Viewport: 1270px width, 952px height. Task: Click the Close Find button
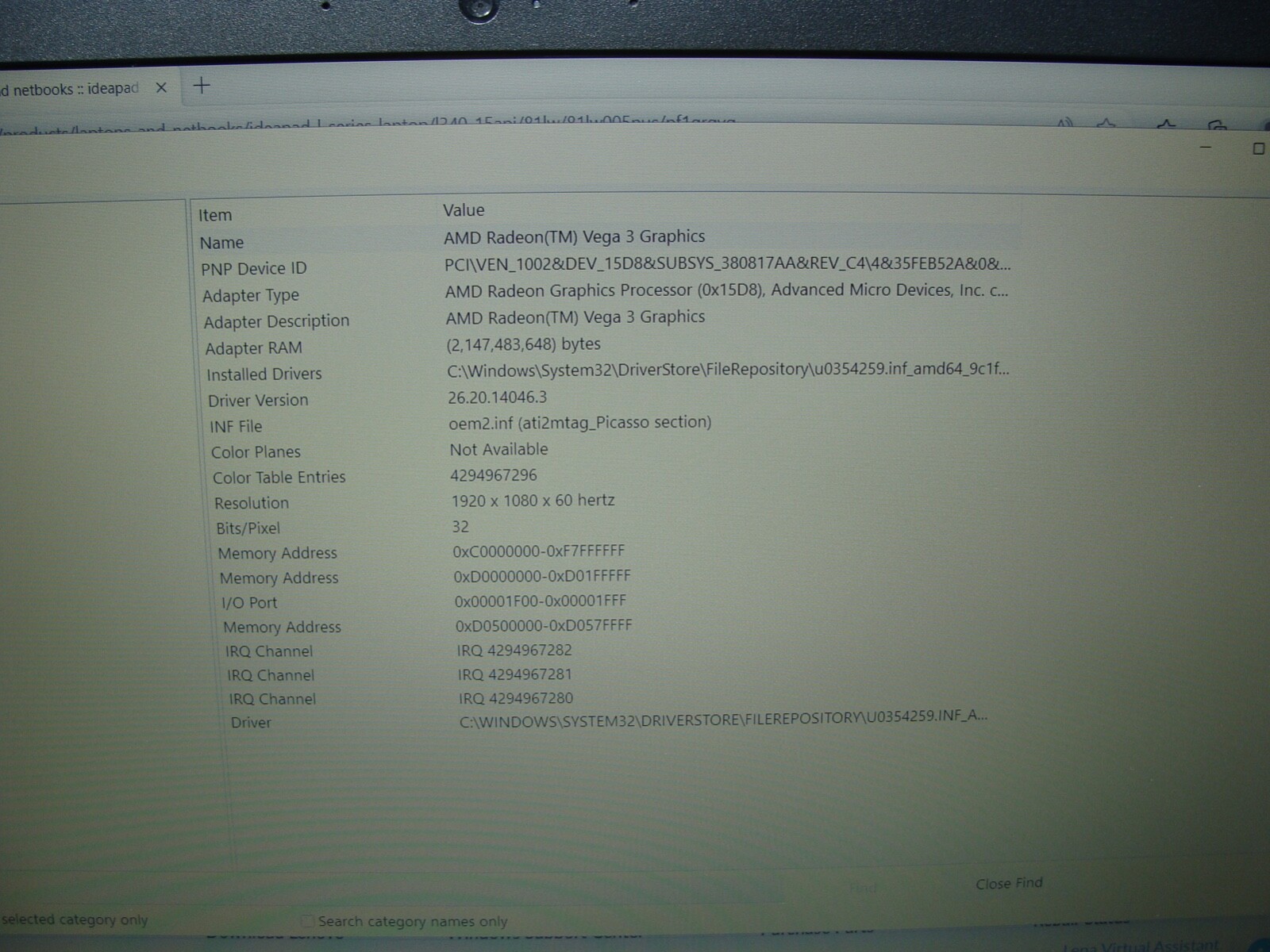(x=1009, y=883)
